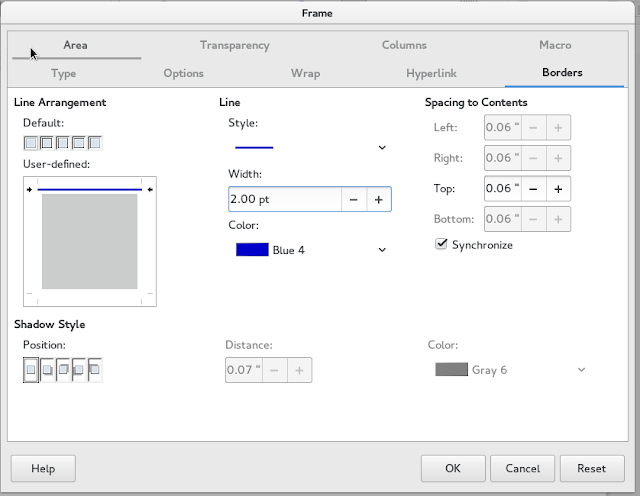Screen dimensions: 640x496
Task: Increase Bottom spacing with plus button
Action: pos(558,219)
